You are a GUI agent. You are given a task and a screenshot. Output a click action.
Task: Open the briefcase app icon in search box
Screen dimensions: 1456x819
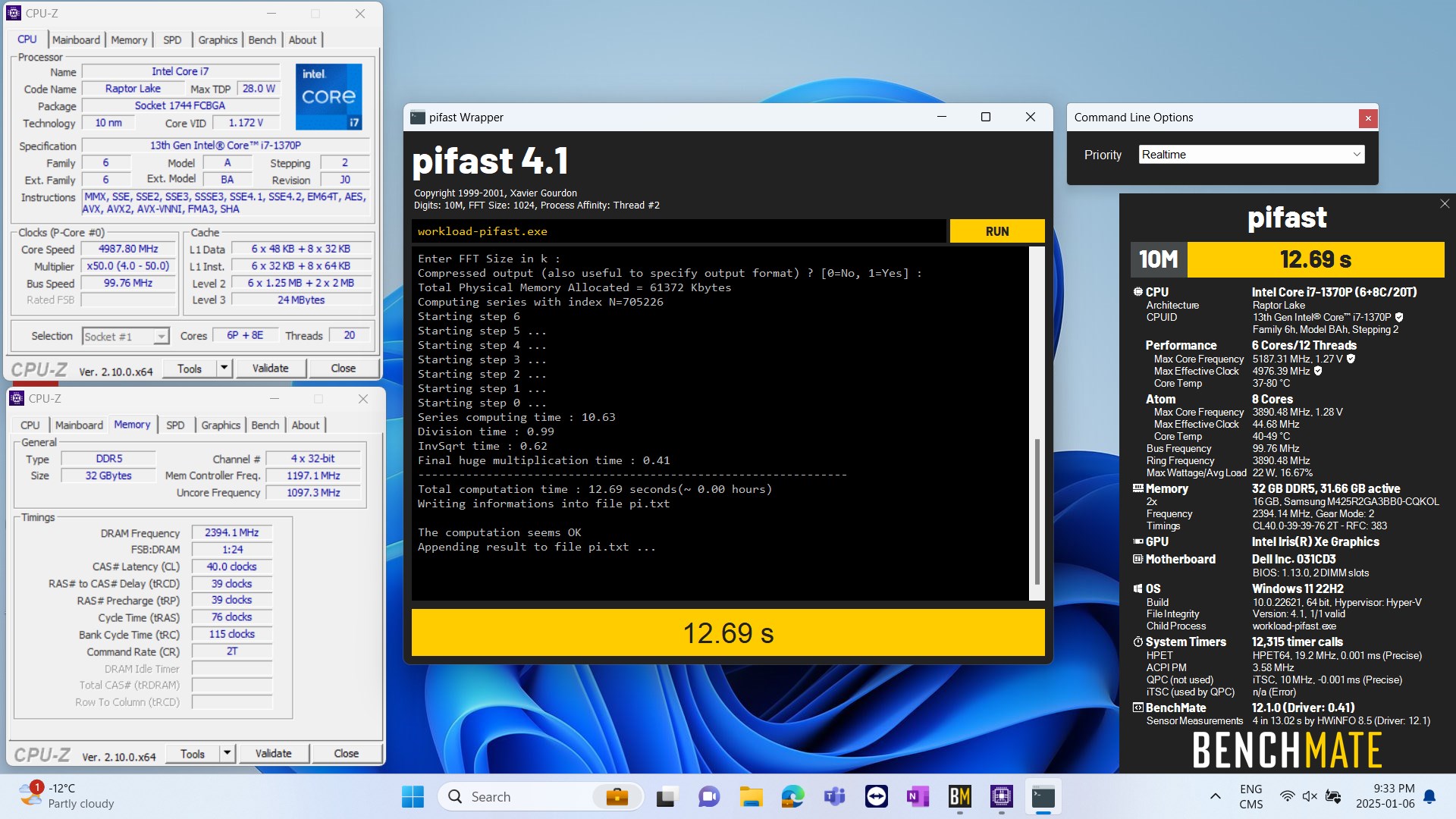pyautogui.click(x=617, y=796)
